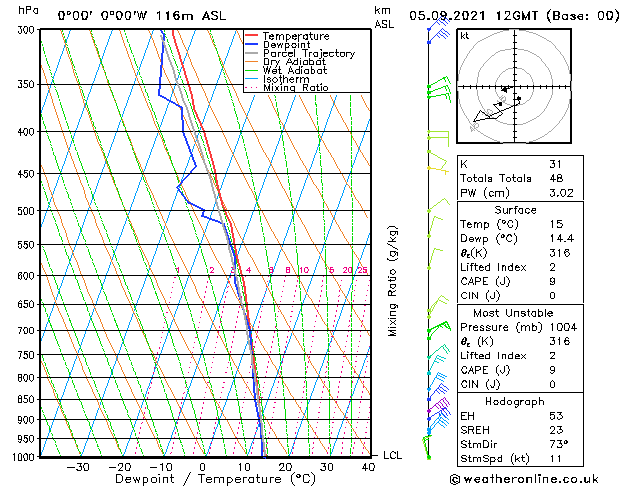The height and width of the screenshot is (486, 629).
Task: Click the station coordinates 116m ASL title
Action: tap(142, 16)
